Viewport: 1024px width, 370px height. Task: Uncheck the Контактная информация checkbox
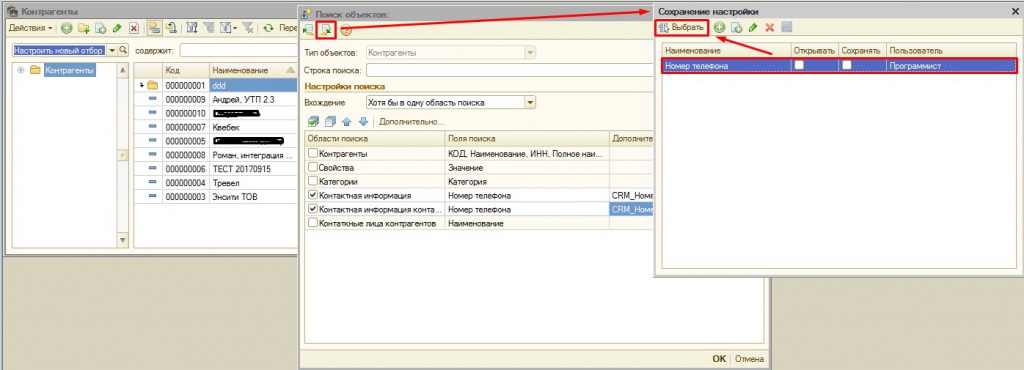pos(313,195)
